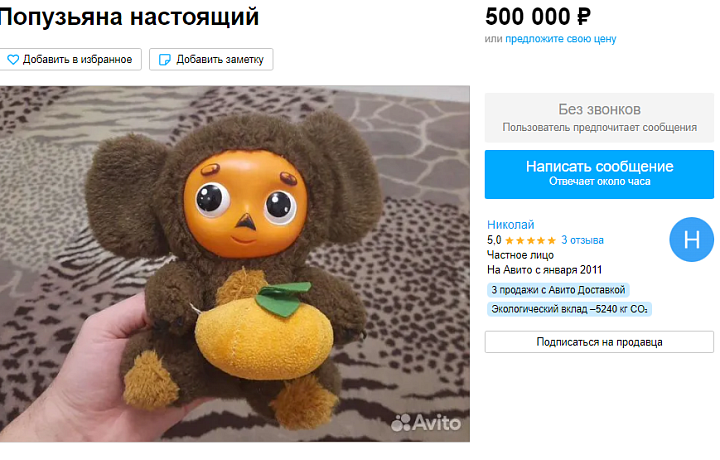Click the note icon beside Добавить заметку

[x=164, y=60]
